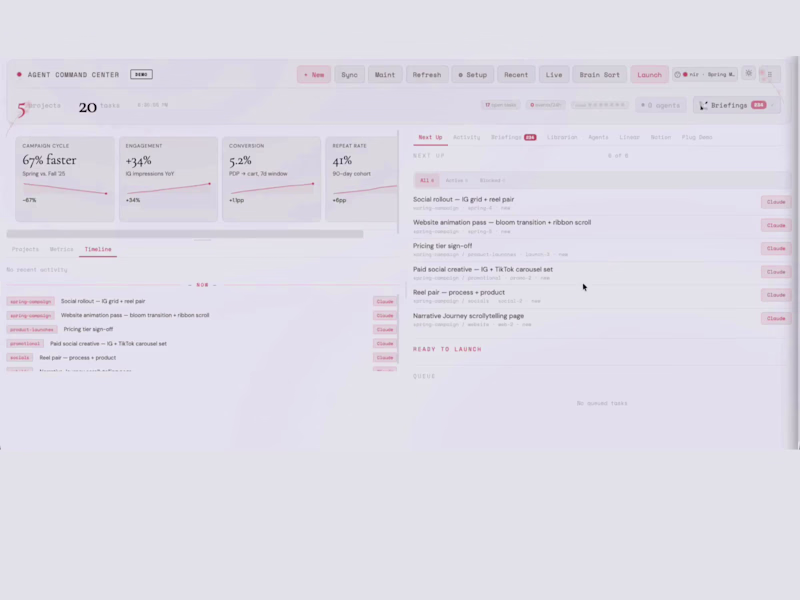This screenshot has width=800, height=600.
Task: Click the Live button
Action: click(x=554, y=74)
